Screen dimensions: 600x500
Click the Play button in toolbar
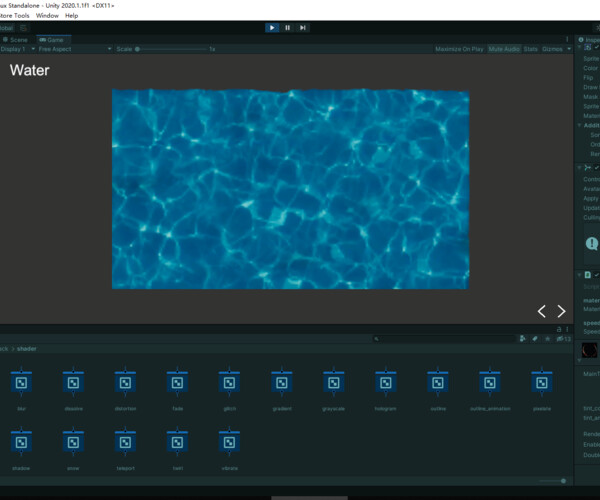tap(272, 28)
